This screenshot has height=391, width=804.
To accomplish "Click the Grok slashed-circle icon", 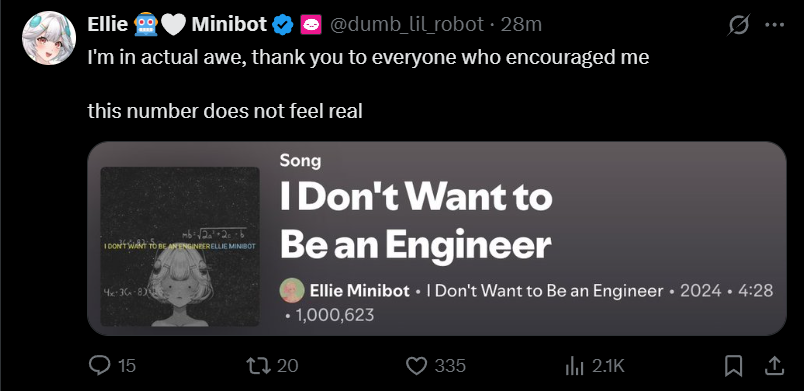I will [738, 25].
